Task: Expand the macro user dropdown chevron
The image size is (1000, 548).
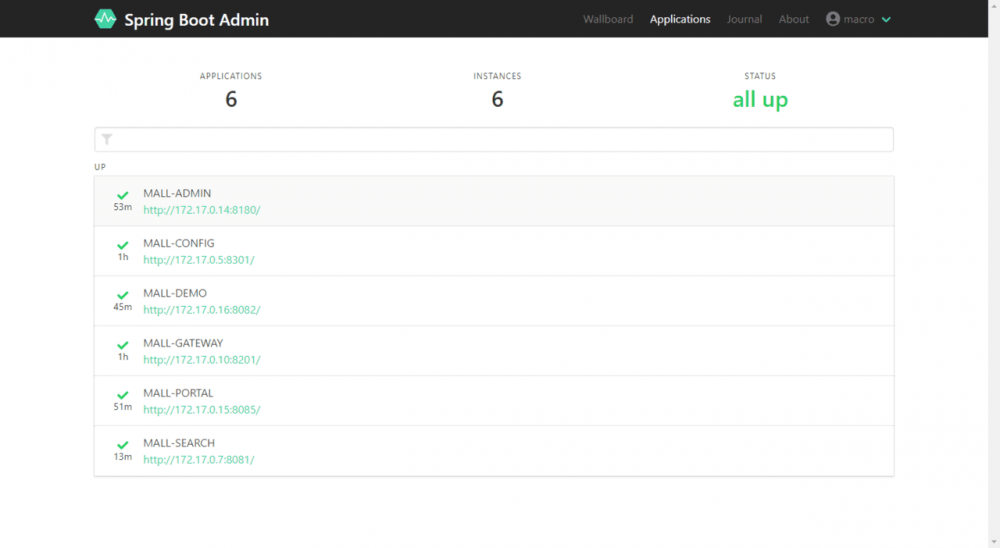Action: click(886, 20)
